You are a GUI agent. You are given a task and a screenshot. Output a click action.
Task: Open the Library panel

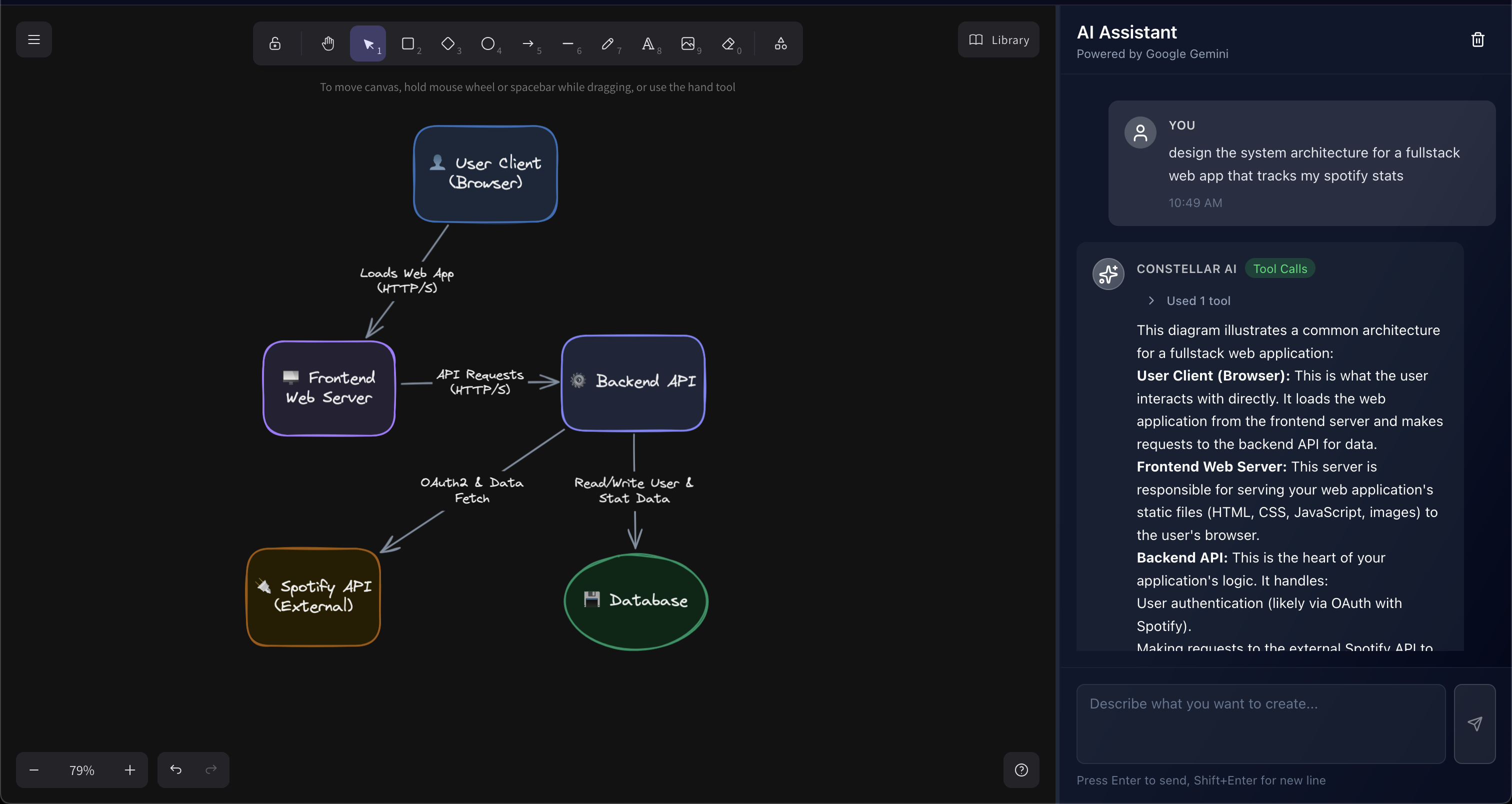(998, 40)
